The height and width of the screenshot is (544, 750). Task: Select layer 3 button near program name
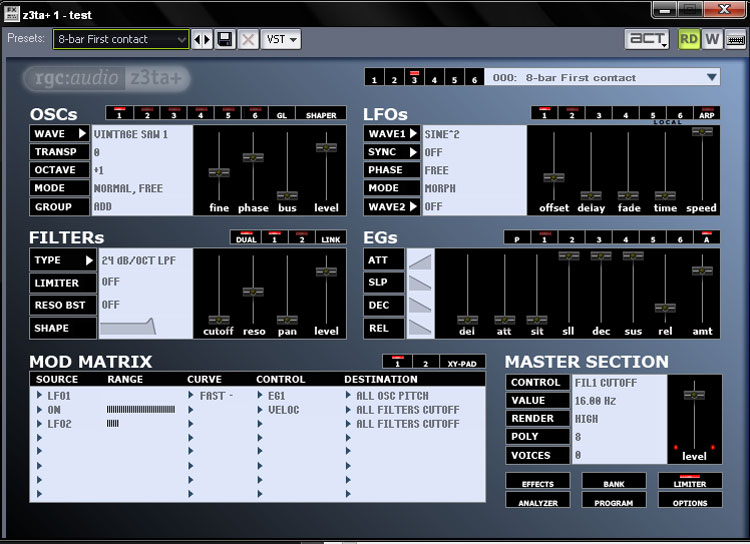coord(414,77)
